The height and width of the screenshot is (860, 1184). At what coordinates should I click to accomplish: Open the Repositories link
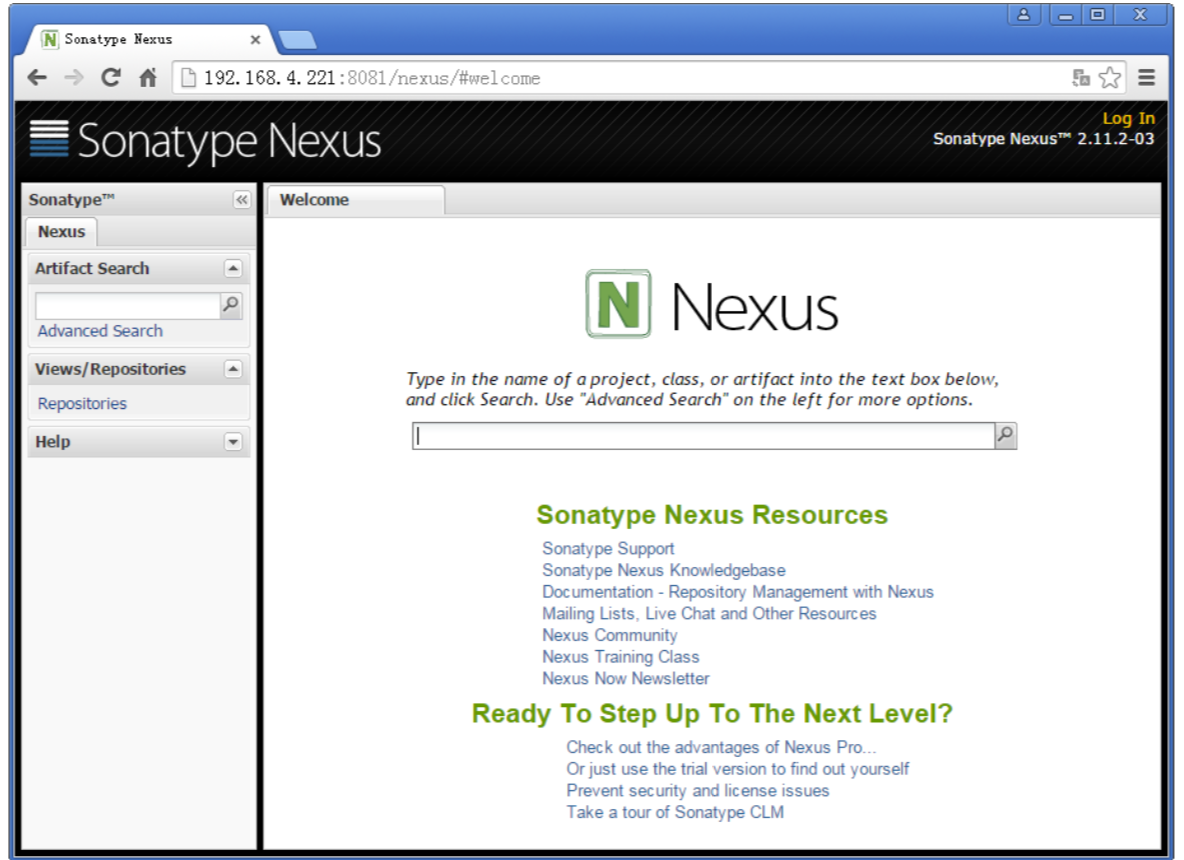click(x=82, y=403)
